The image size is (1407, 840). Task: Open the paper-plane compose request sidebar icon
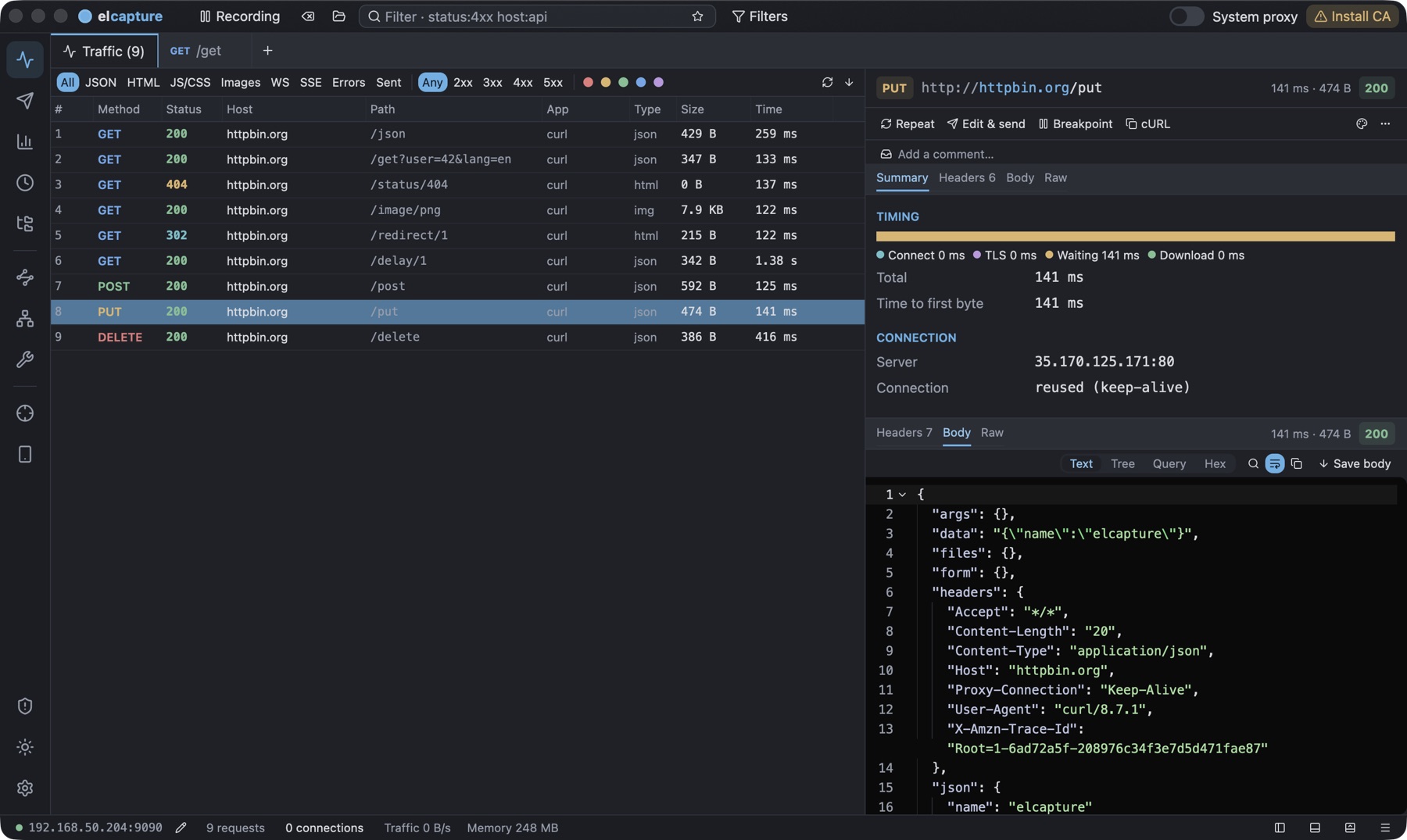pos(25,101)
